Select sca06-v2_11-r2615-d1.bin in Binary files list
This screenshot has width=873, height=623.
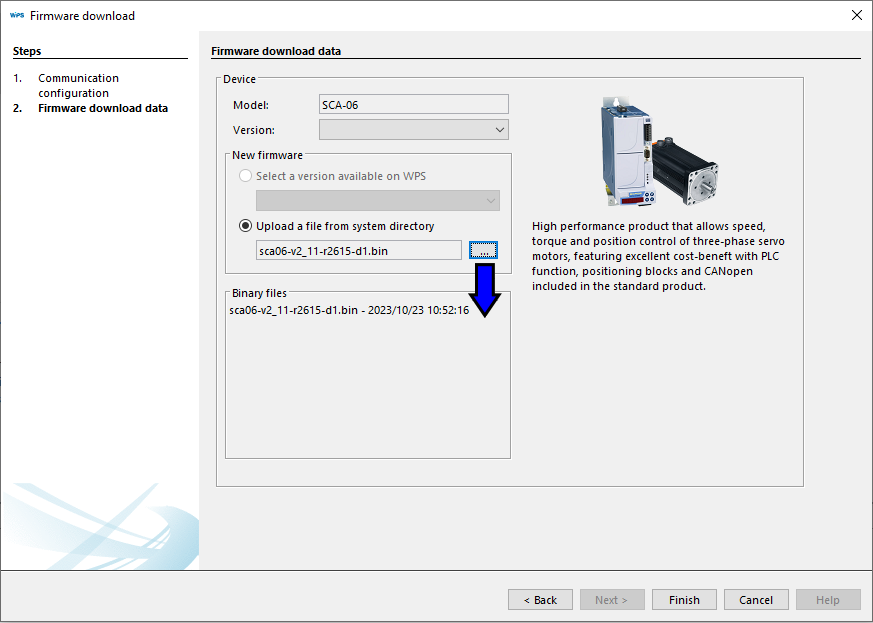(349, 311)
